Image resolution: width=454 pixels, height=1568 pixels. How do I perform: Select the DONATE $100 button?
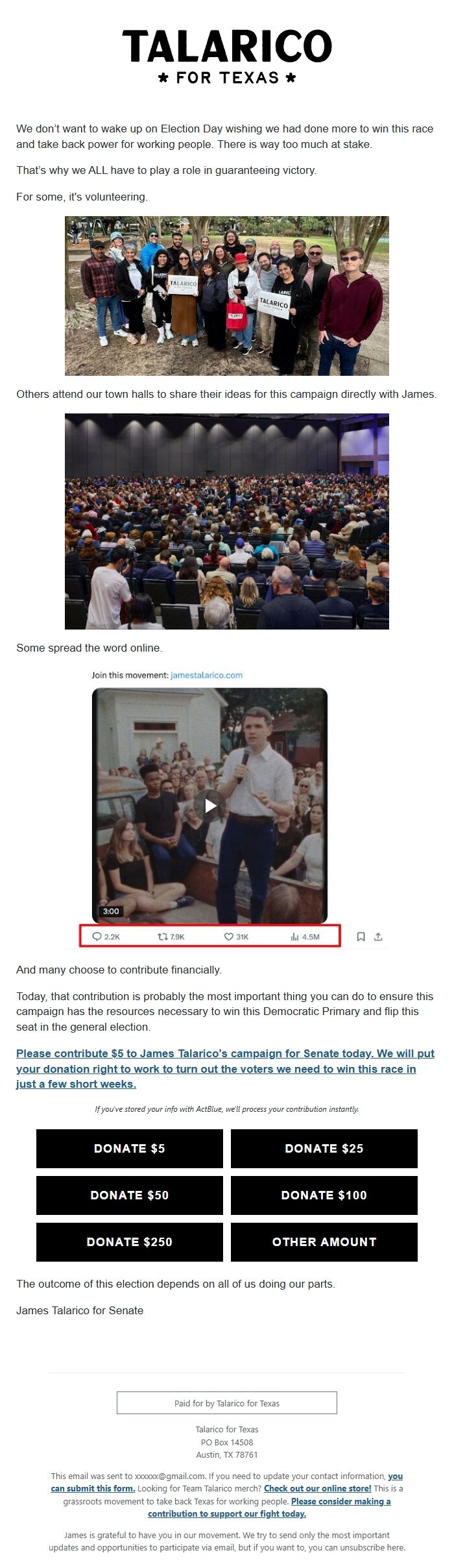pyautogui.click(x=324, y=1195)
